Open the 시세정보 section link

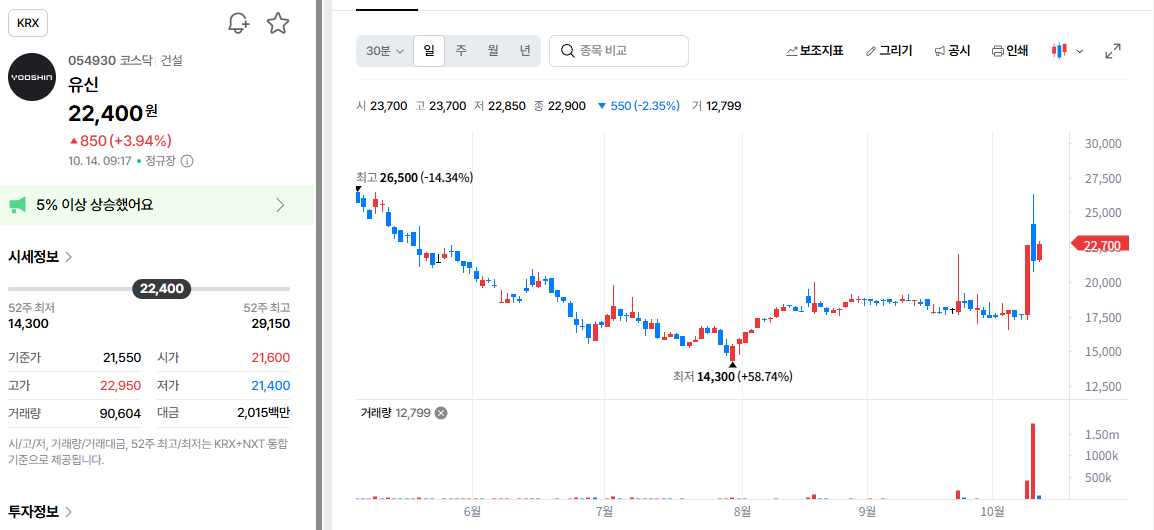click(x=40, y=256)
